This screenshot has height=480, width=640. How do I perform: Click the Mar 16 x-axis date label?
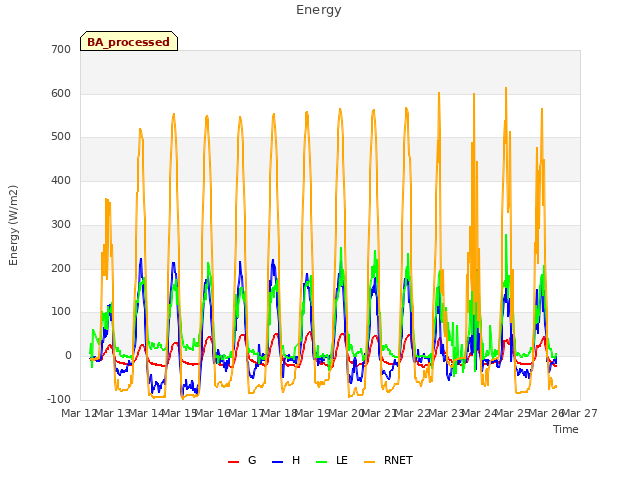[x=212, y=413]
